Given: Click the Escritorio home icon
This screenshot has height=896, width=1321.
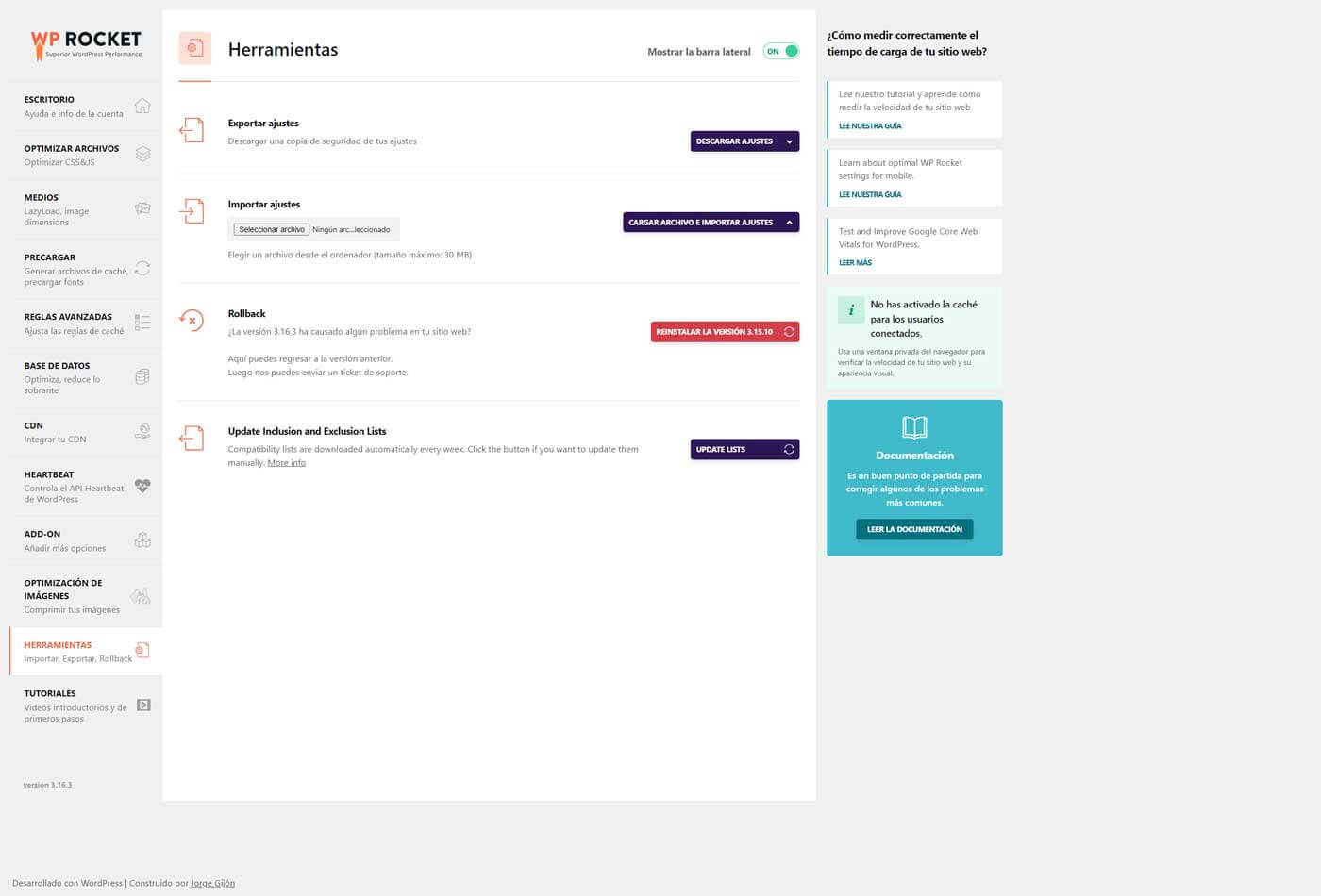Looking at the screenshot, I should 142,106.
